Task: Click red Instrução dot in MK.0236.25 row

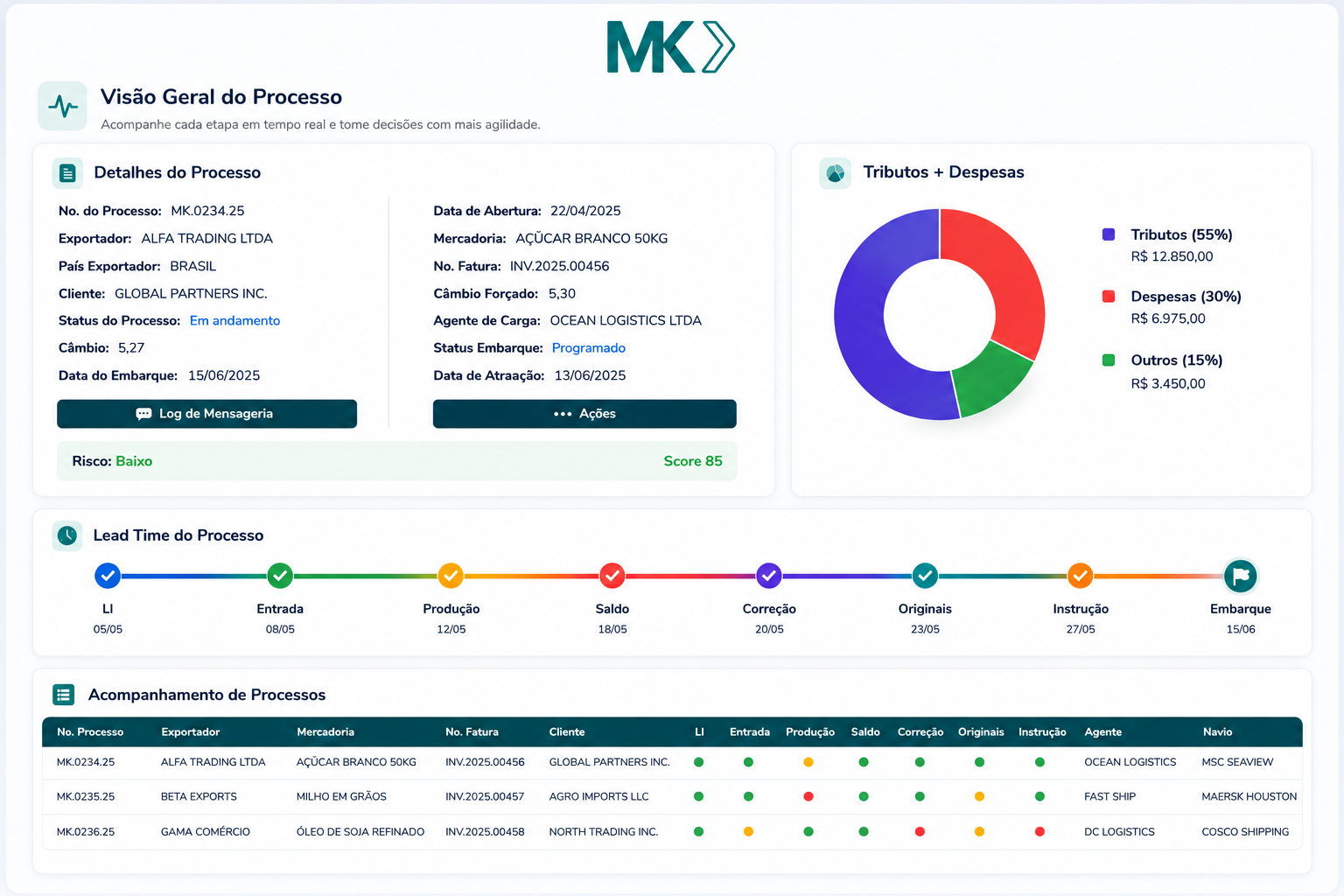Action: coord(1039,831)
